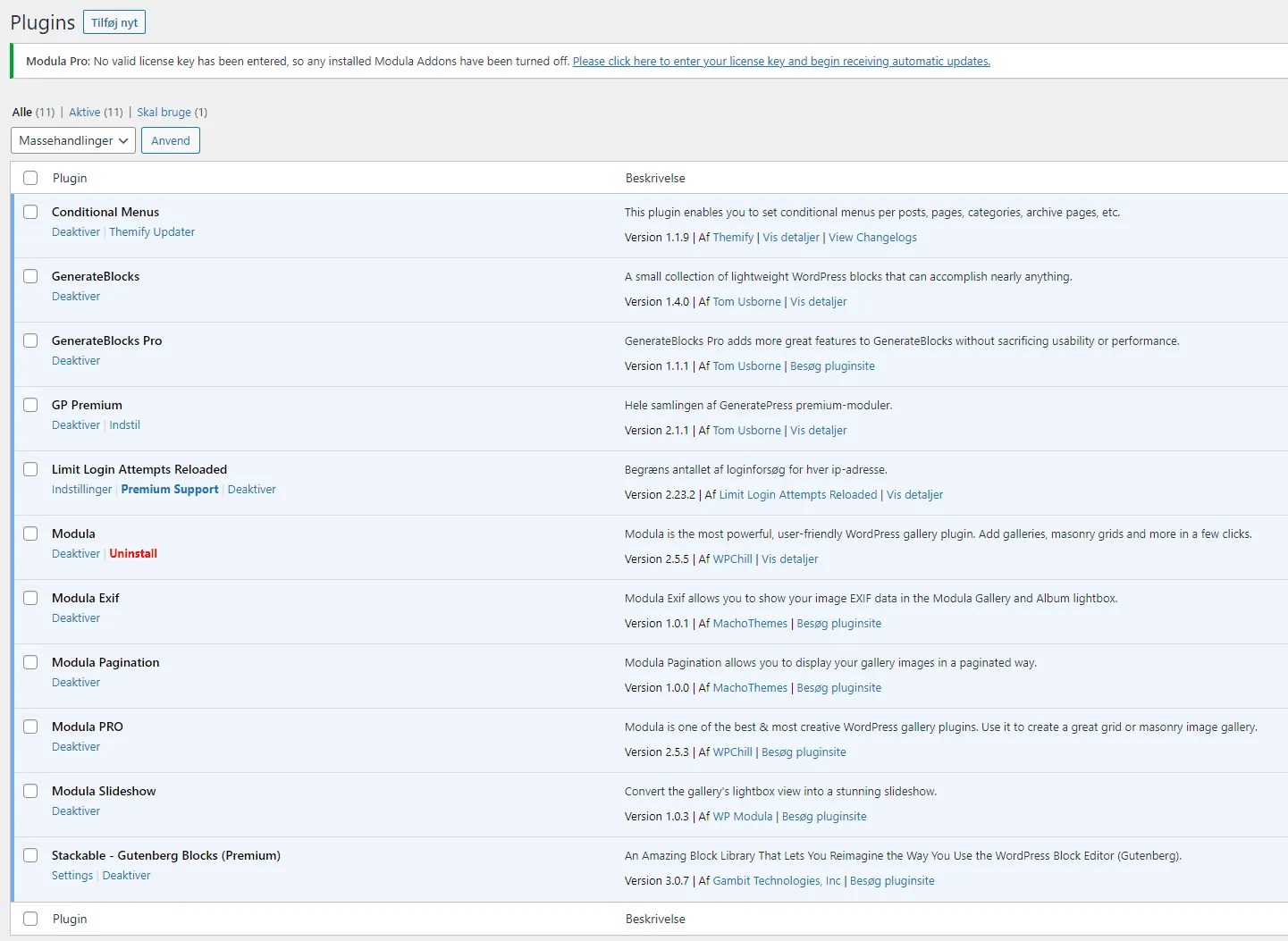Check the Modula Slideshow checkbox
Viewport: 1288px width, 941px height.
[x=30, y=791]
